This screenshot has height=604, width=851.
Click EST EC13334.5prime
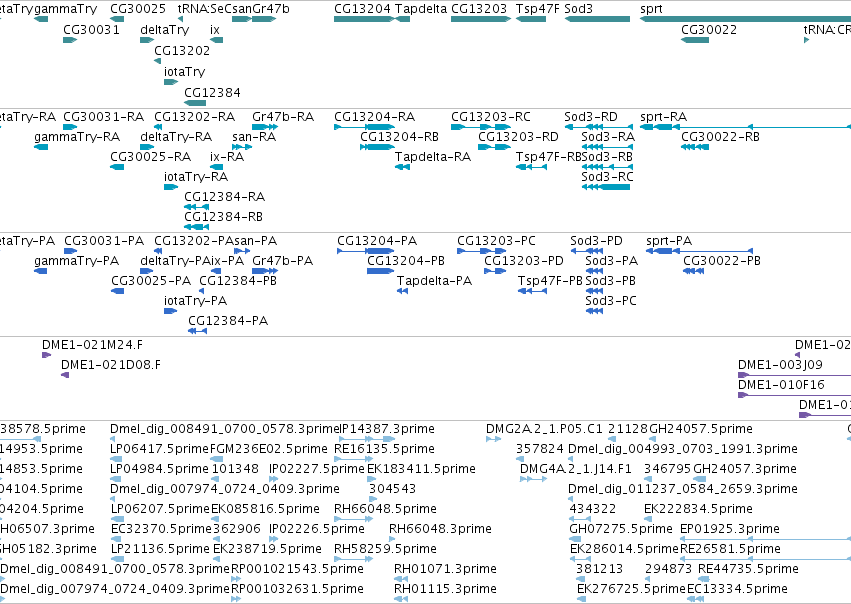(x=737, y=589)
